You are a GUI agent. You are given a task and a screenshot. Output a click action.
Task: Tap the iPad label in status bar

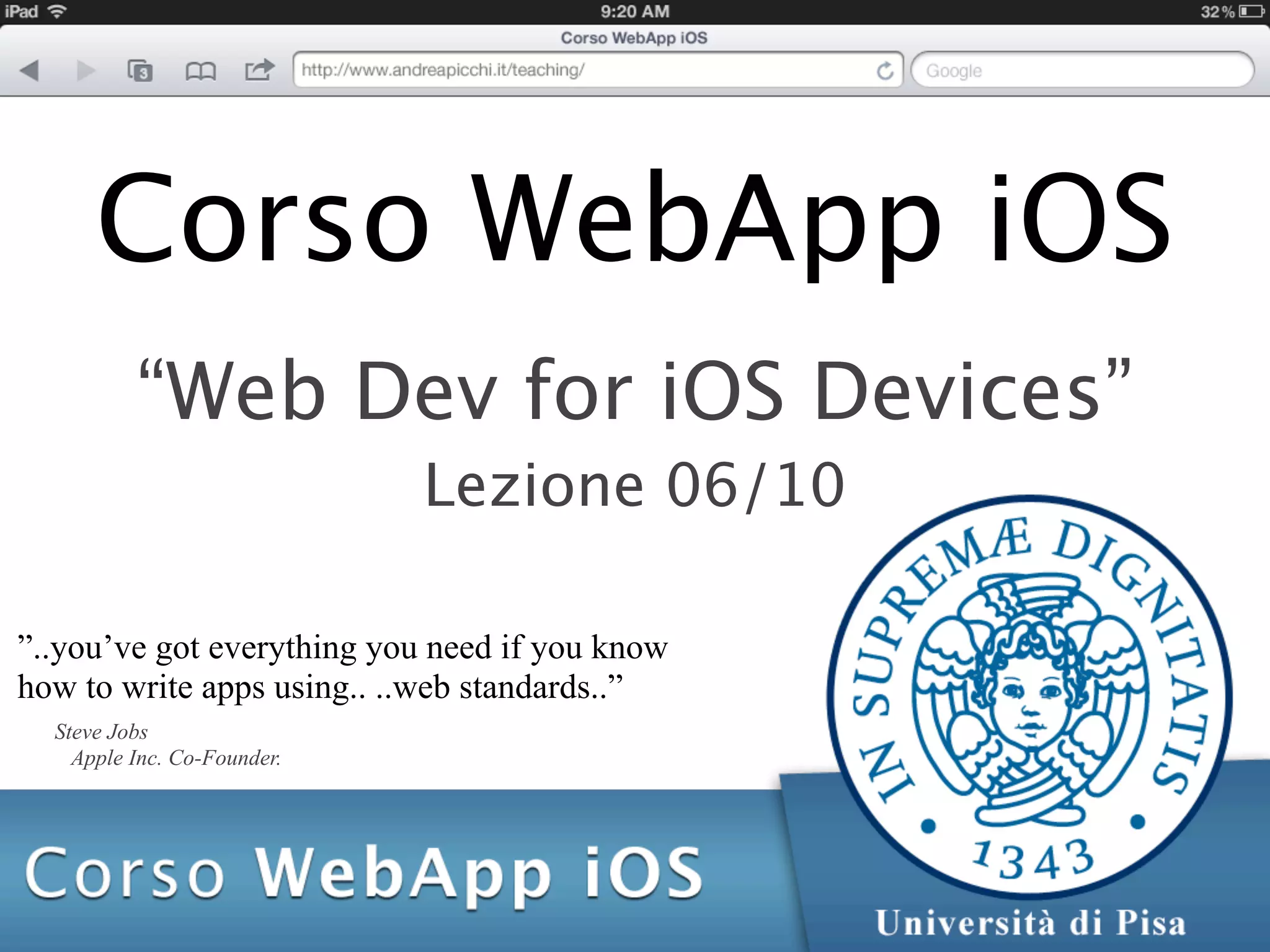tap(22, 11)
